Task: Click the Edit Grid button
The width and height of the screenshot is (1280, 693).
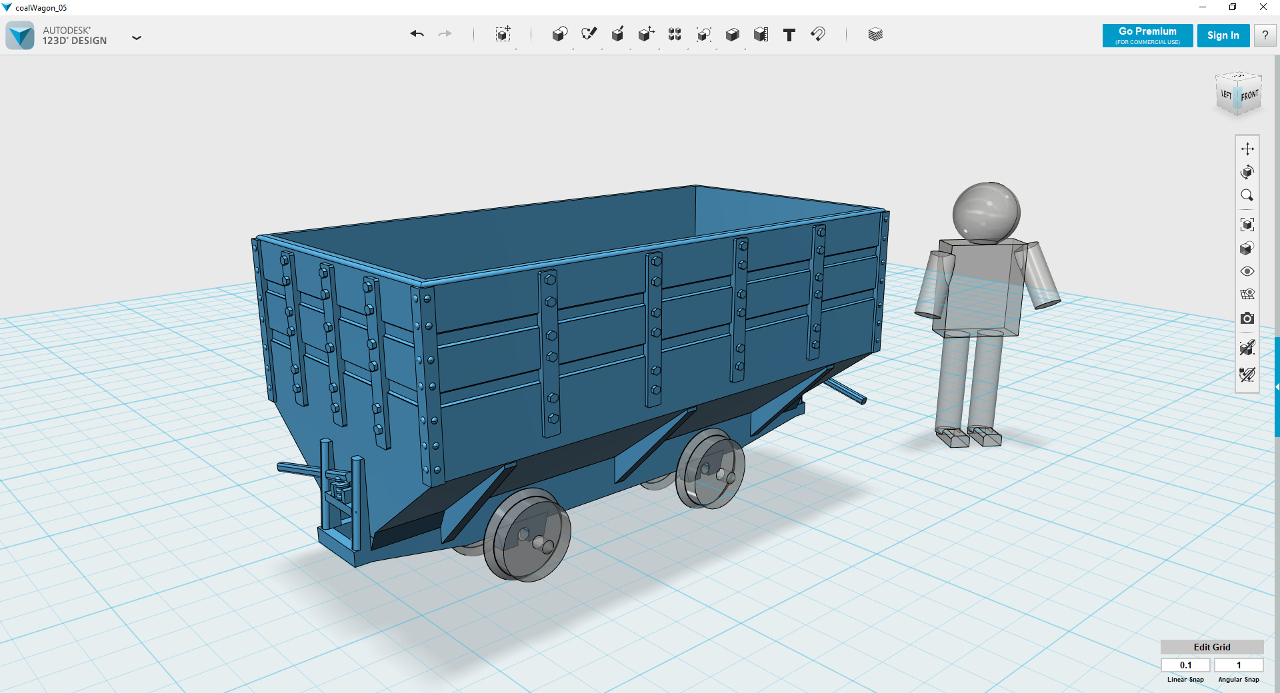Action: (1212, 647)
